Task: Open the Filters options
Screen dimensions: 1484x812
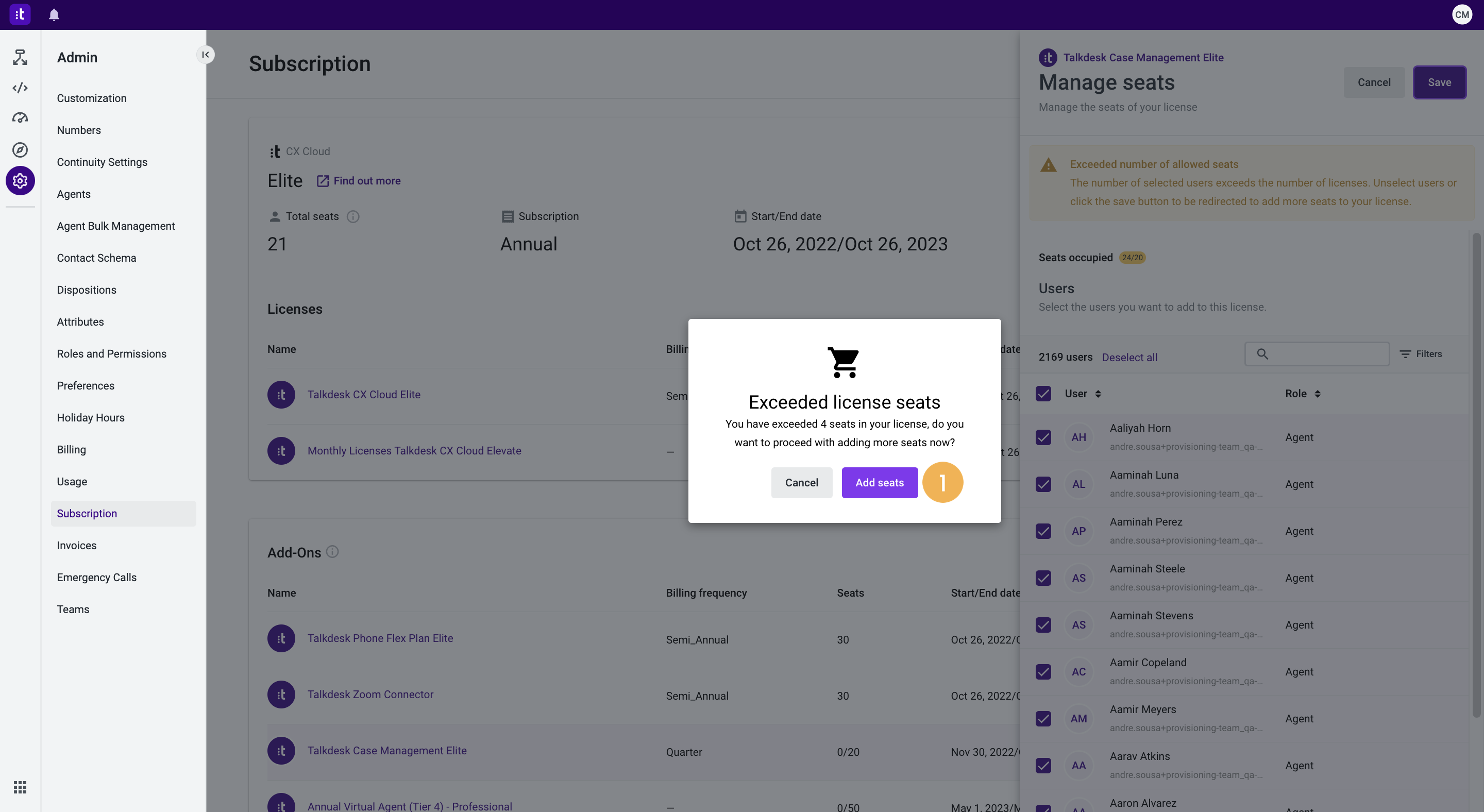Action: coord(1421,354)
